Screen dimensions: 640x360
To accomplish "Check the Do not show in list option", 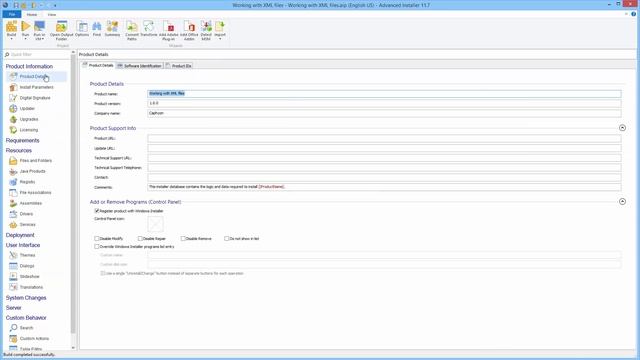I will pos(226,238).
